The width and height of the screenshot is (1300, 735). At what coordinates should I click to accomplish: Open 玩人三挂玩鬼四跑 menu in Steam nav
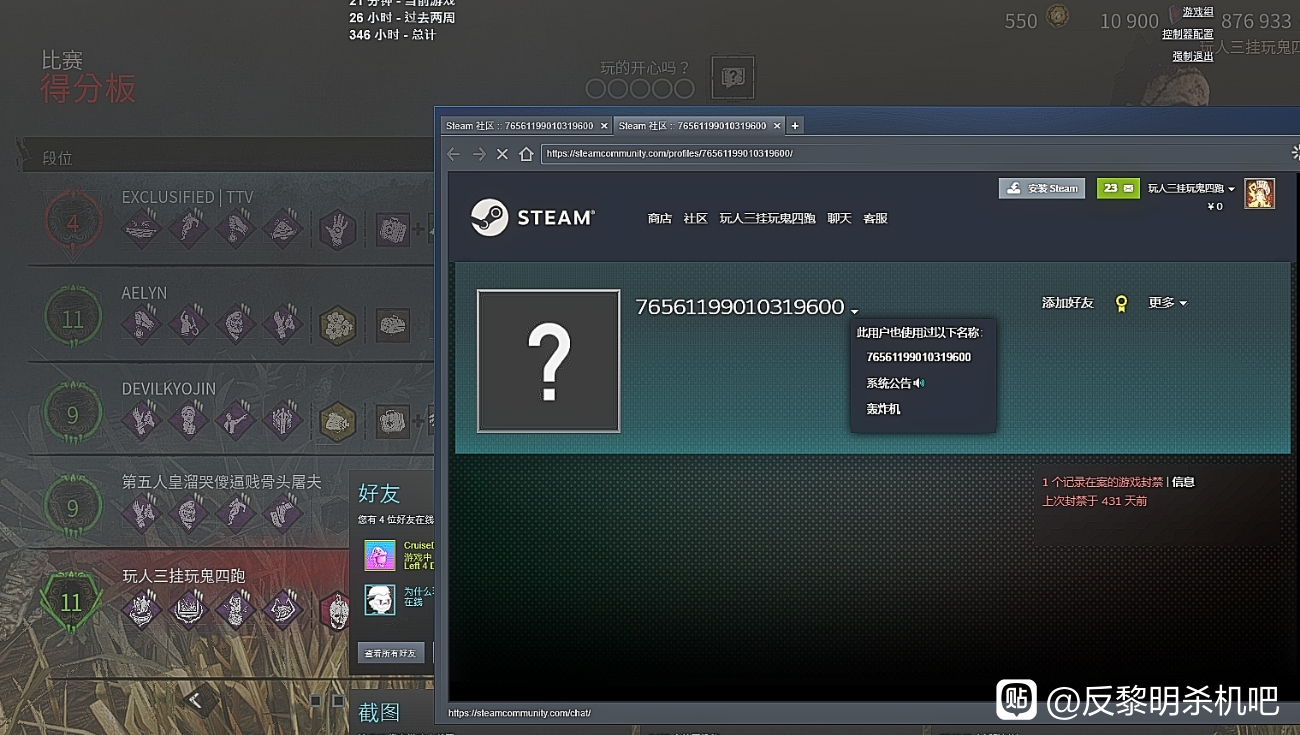(767, 218)
